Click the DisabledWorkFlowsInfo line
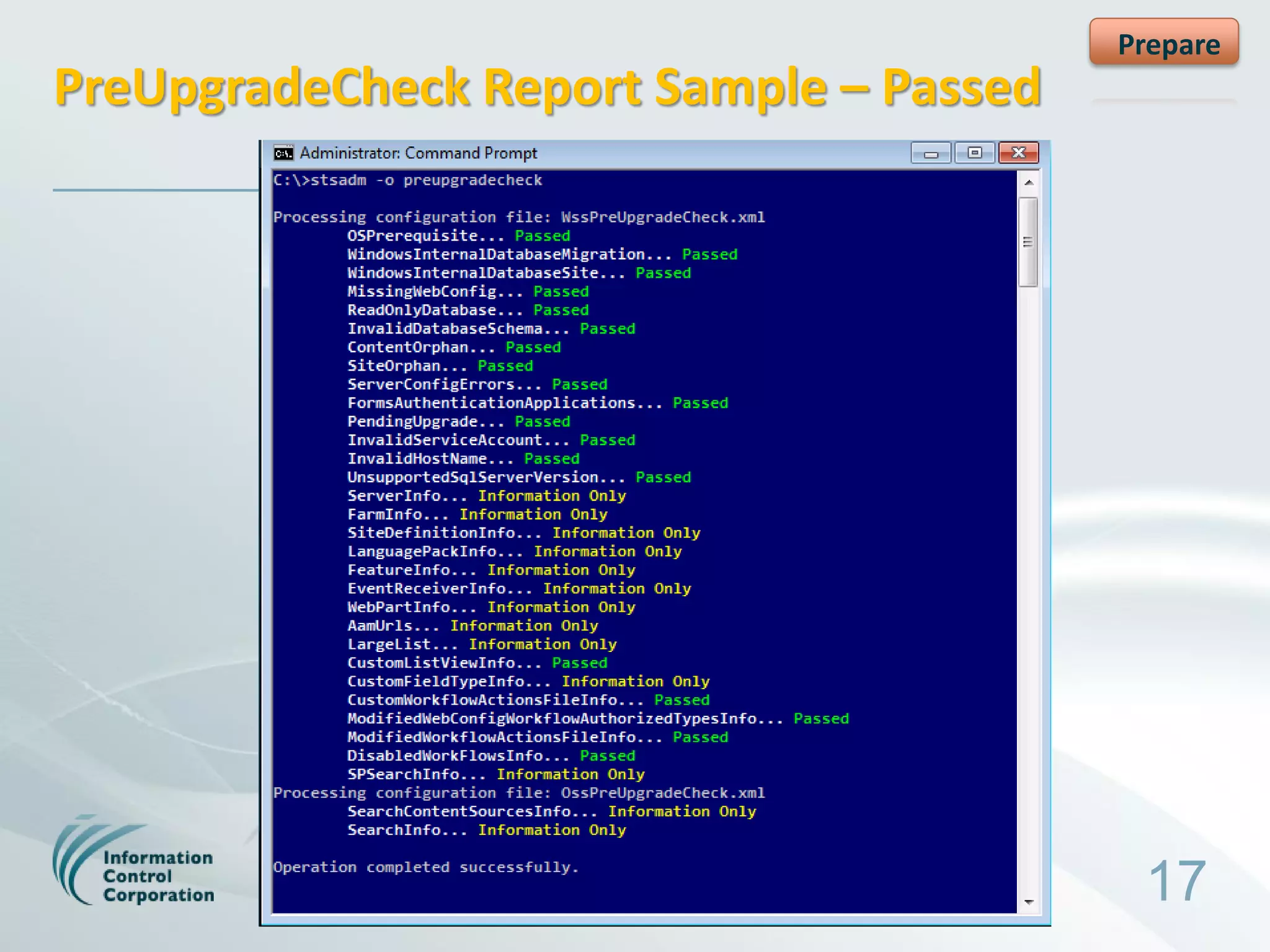 [x=491, y=757]
